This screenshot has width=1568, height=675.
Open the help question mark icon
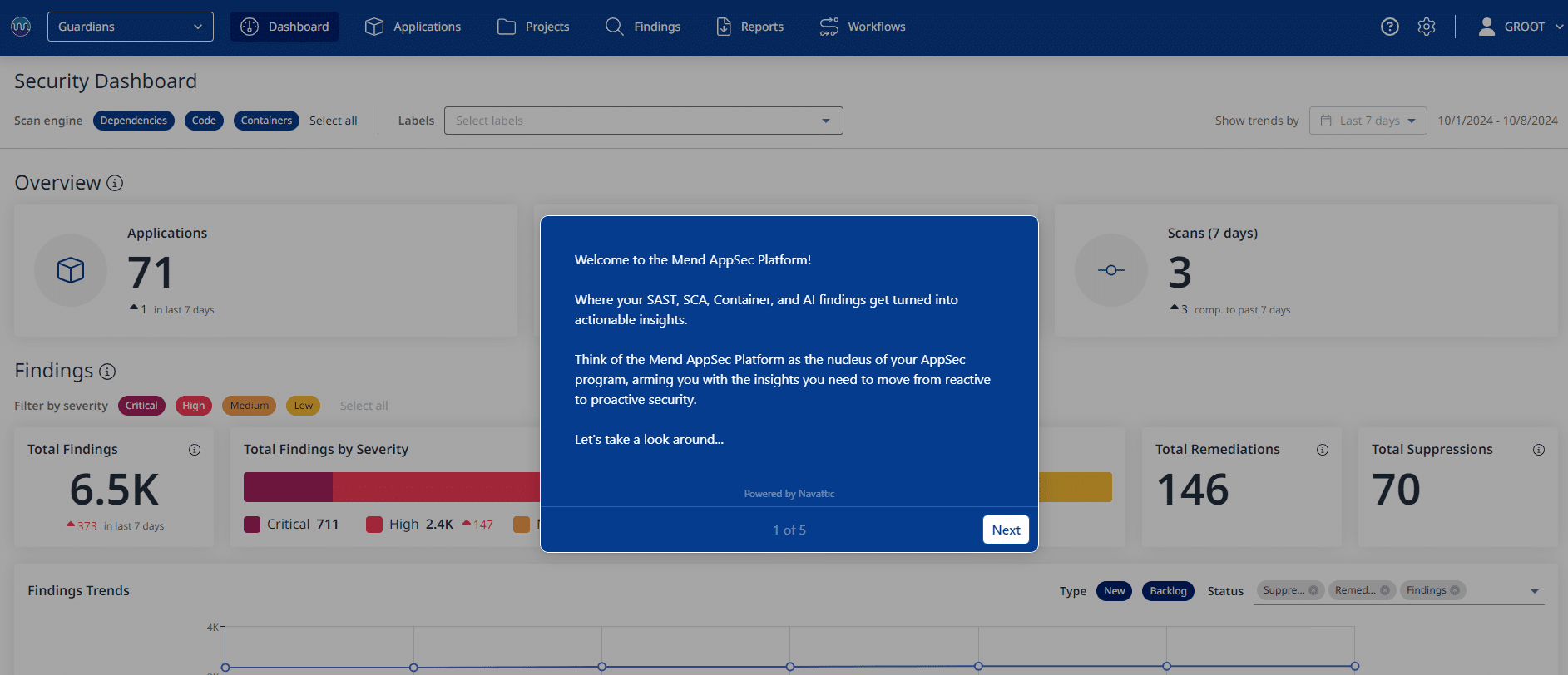pyautogui.click(x=1390, y=27)
